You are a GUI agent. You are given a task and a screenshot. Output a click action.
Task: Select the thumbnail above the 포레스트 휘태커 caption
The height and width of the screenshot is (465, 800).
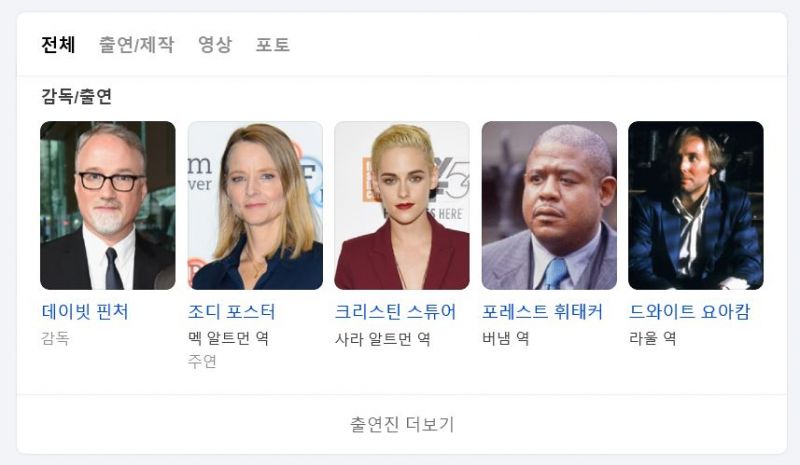click(x=549, y=205)
